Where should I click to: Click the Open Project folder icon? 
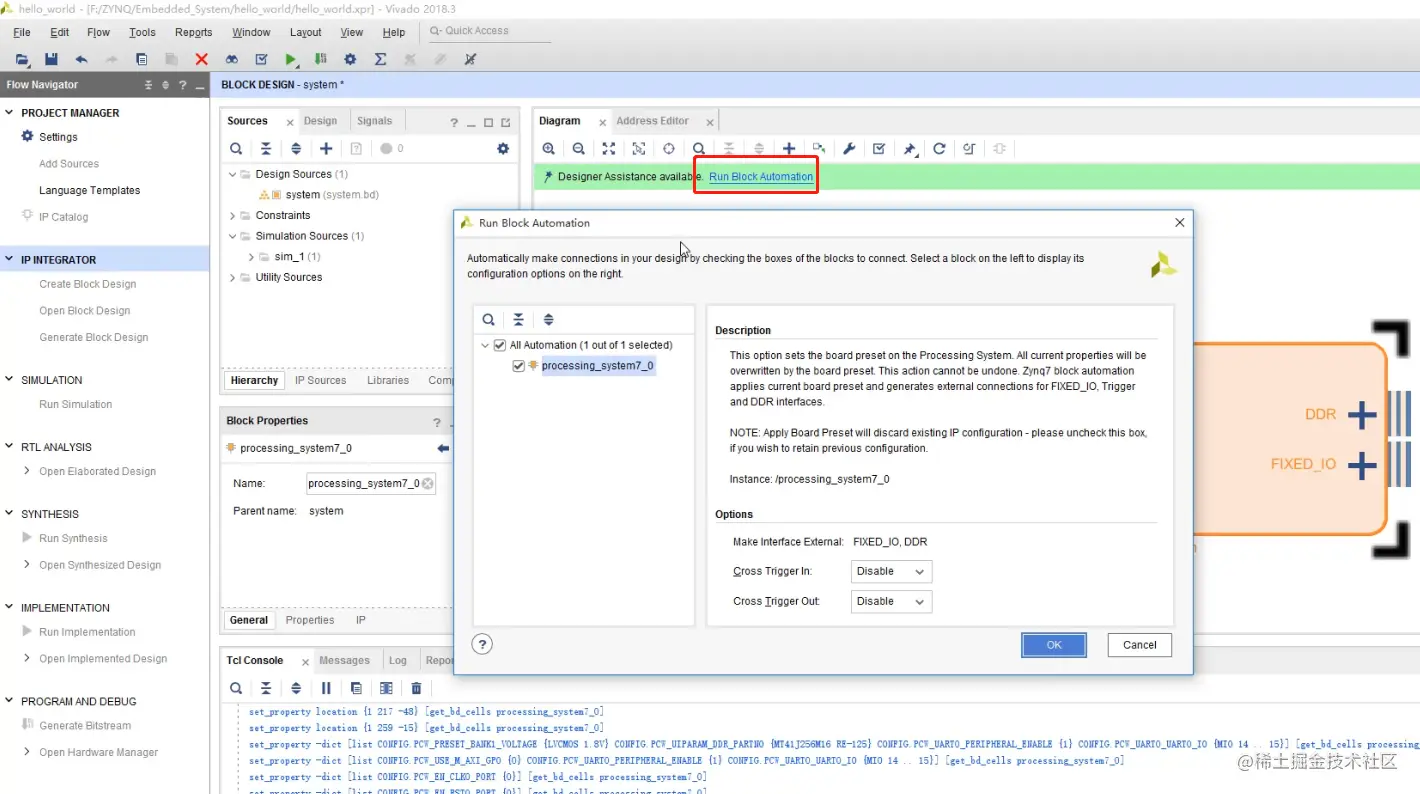point(22,59)
